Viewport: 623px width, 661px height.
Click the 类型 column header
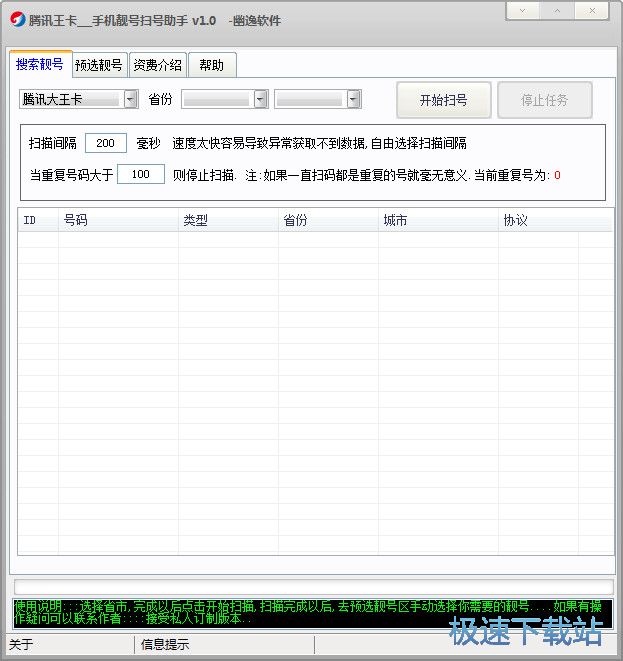click(228, 220)
